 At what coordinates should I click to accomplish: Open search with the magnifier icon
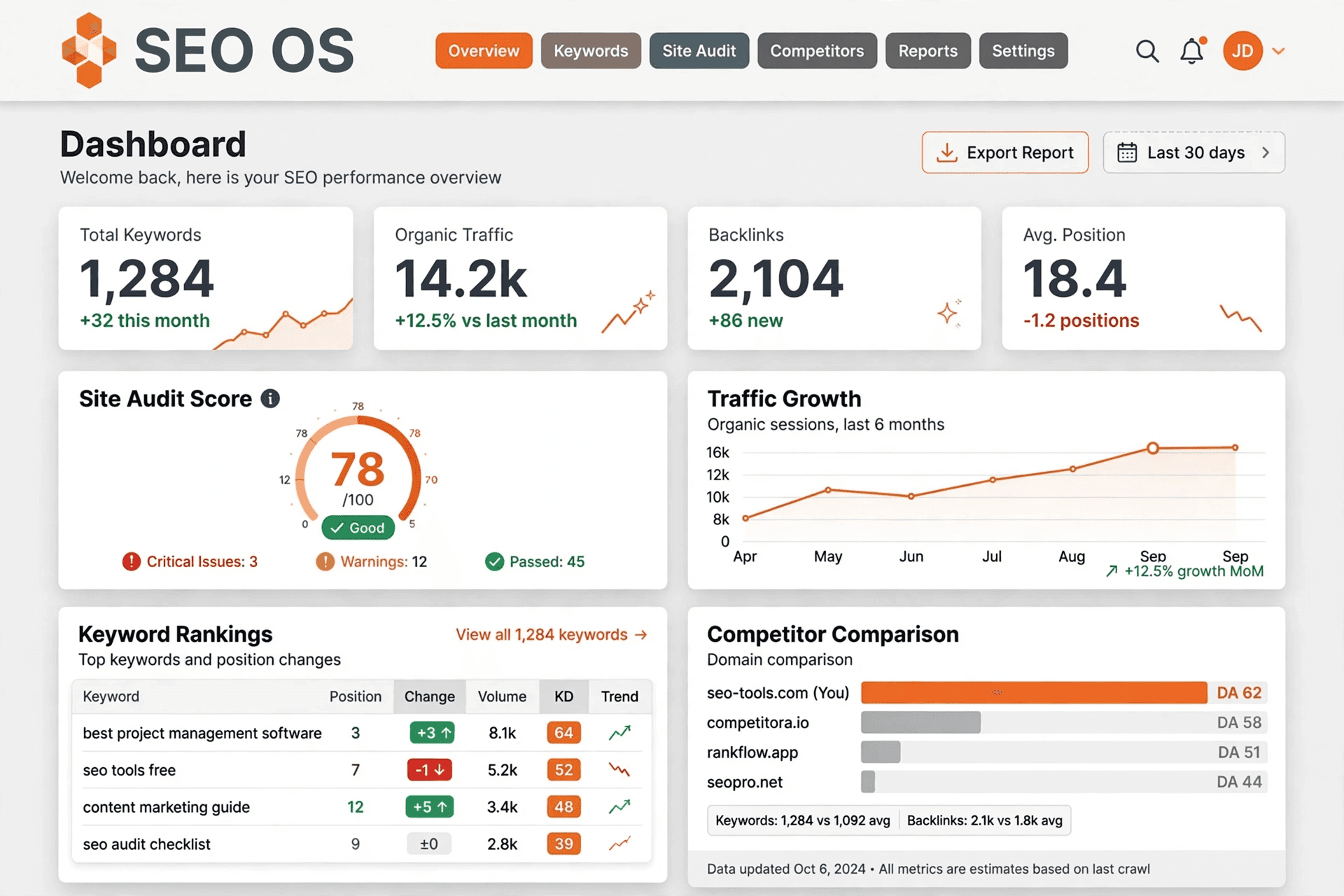pyautogui.click(x=1147, y=51)
